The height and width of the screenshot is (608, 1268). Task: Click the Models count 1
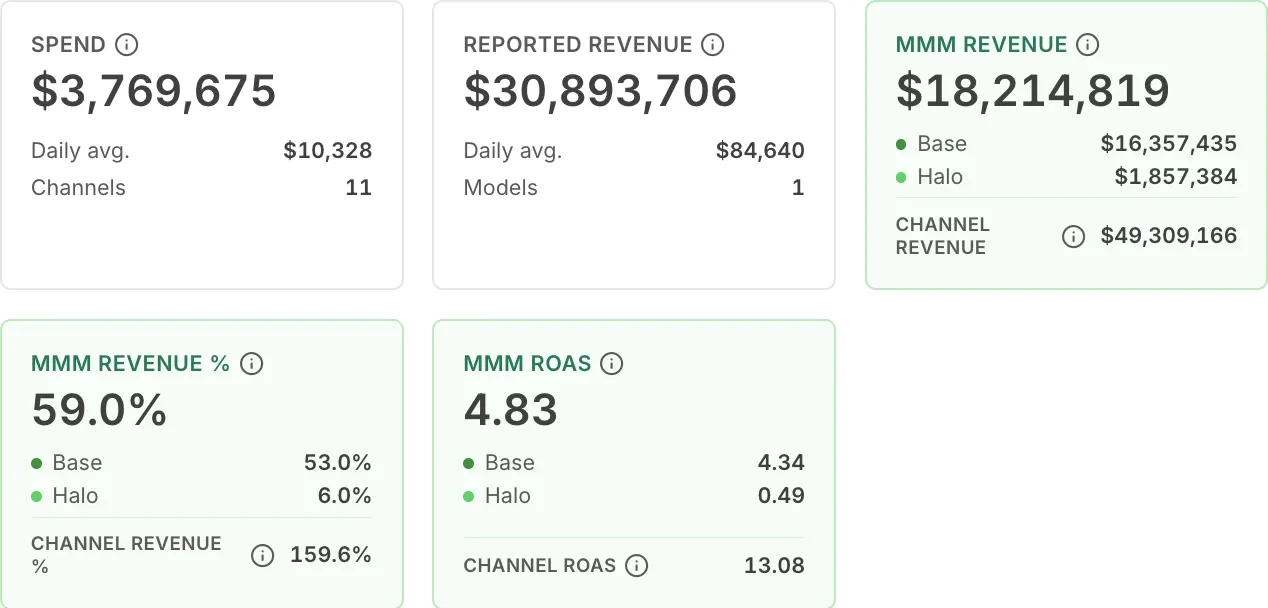coord(798,188)
